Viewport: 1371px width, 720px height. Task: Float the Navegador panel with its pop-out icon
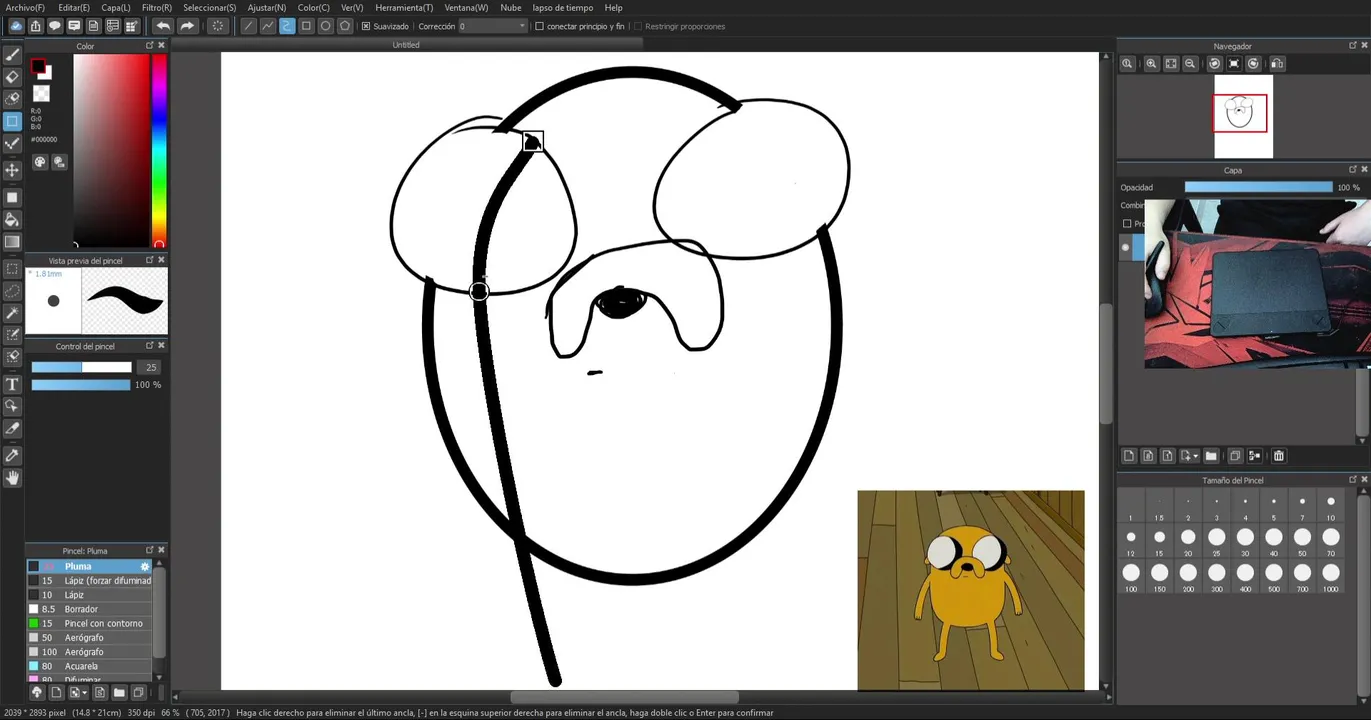coord(1353,46)
